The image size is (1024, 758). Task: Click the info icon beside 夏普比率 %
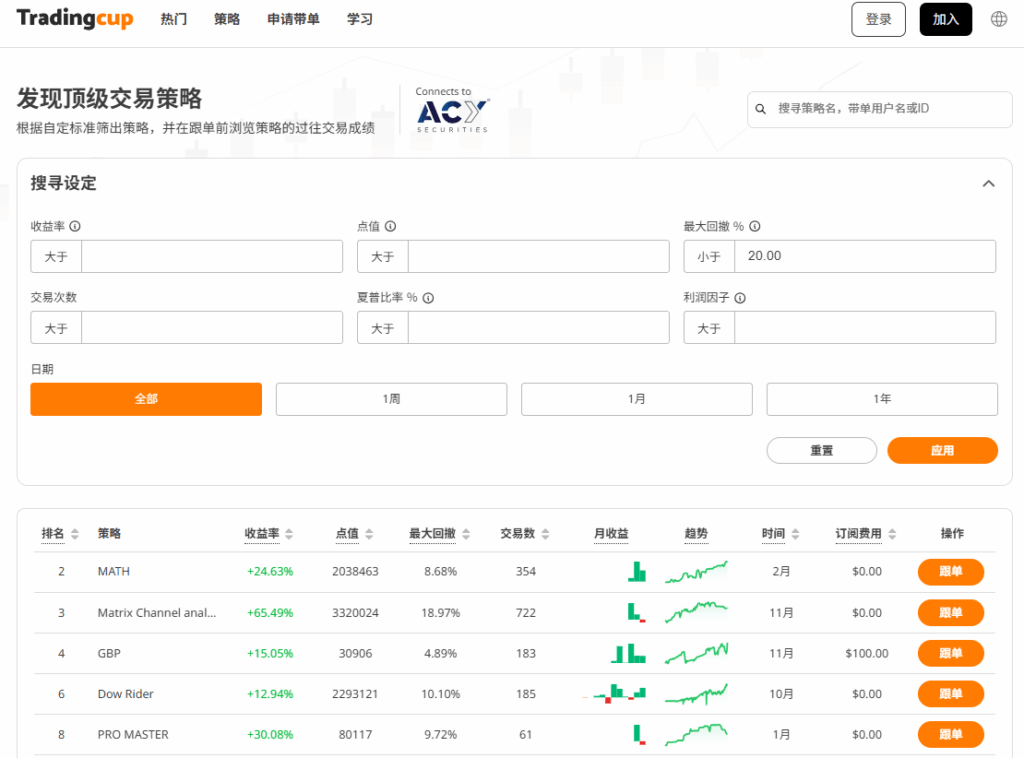pyautogui.click(x=428, y=298)
